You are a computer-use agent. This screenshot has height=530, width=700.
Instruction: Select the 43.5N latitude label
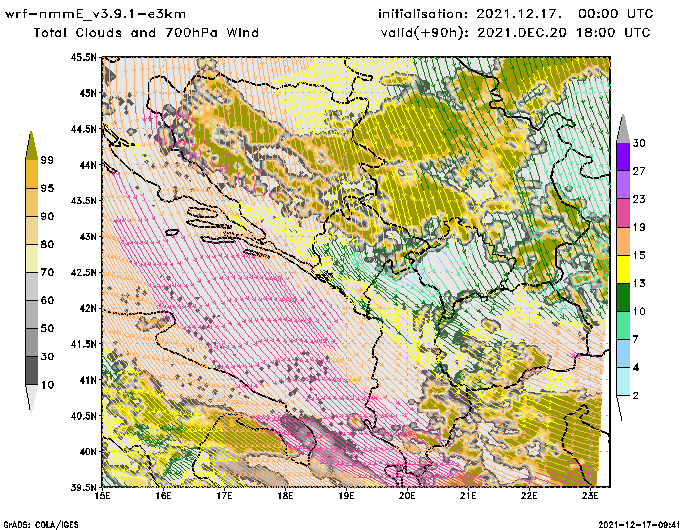coord(83,200)
